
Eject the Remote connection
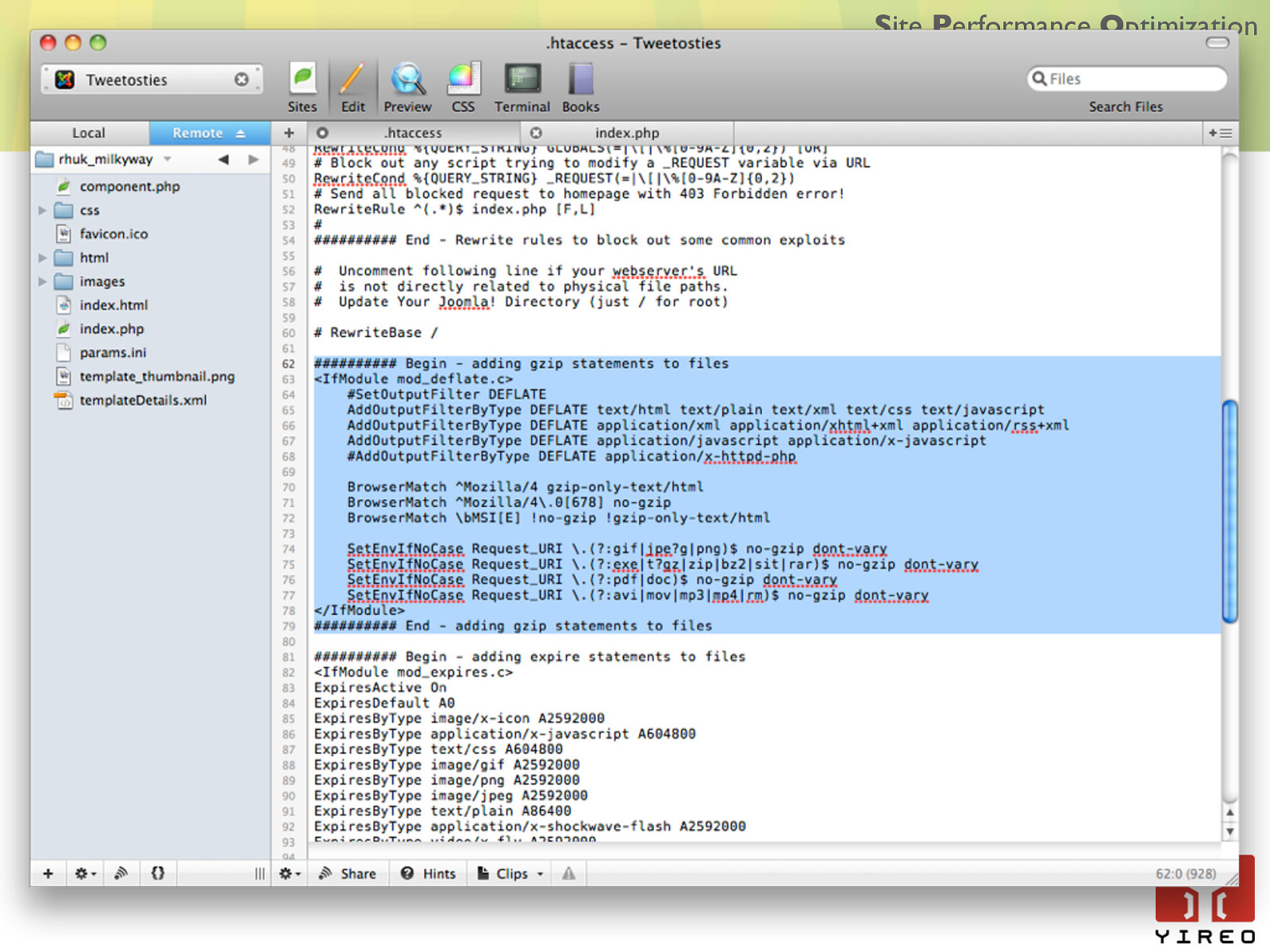(241, 133)
